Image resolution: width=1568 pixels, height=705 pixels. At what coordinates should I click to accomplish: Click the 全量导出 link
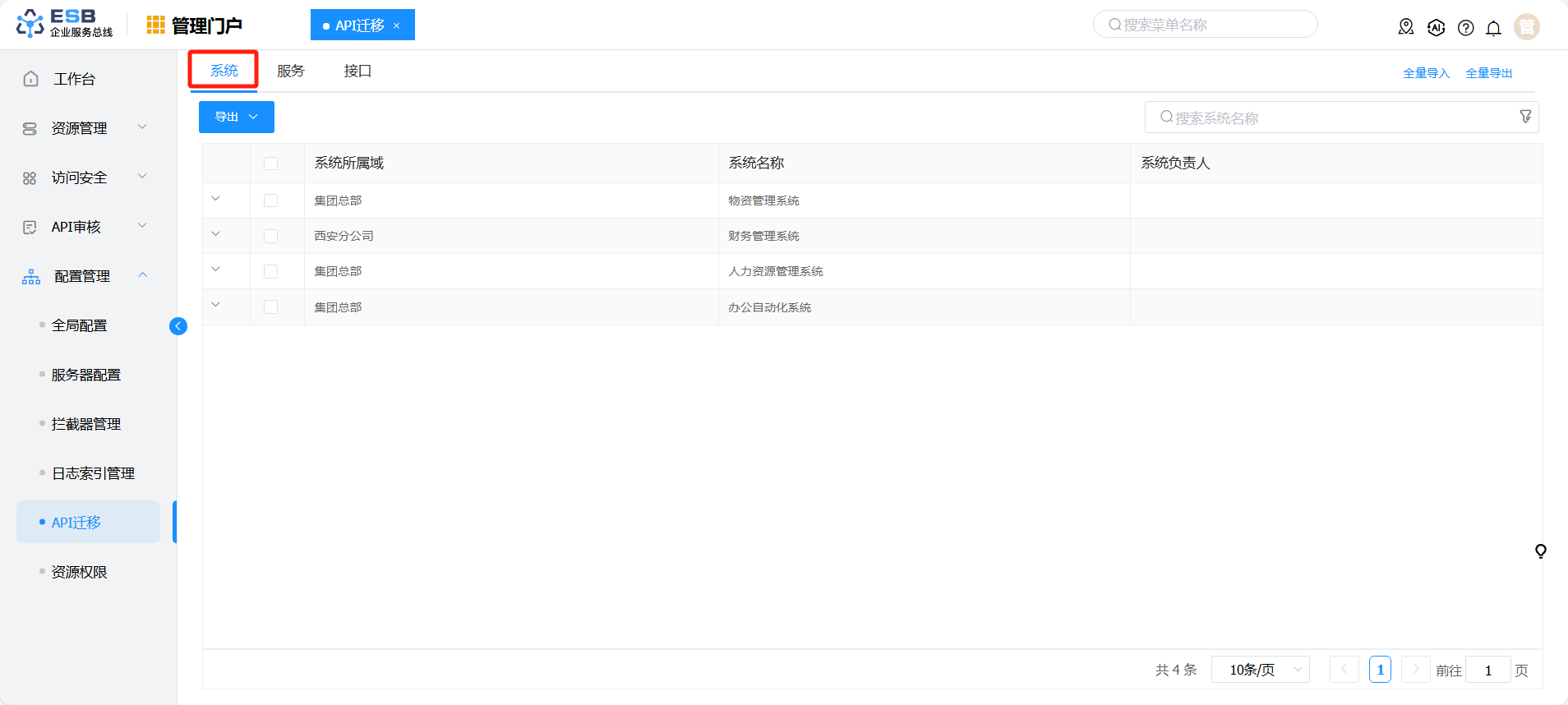[x=1488, y=73]
